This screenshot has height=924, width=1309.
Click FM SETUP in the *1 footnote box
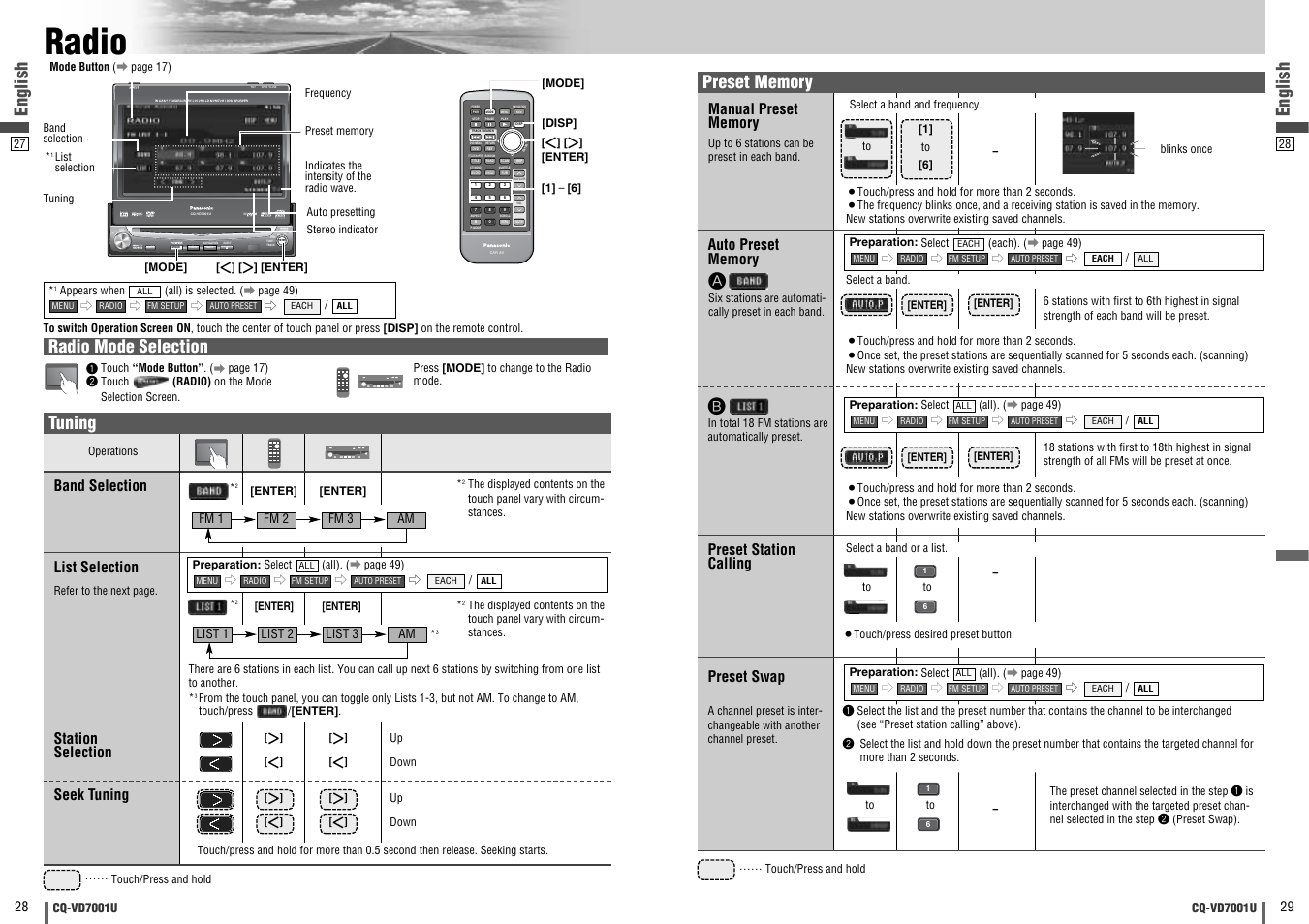(166, 306)
